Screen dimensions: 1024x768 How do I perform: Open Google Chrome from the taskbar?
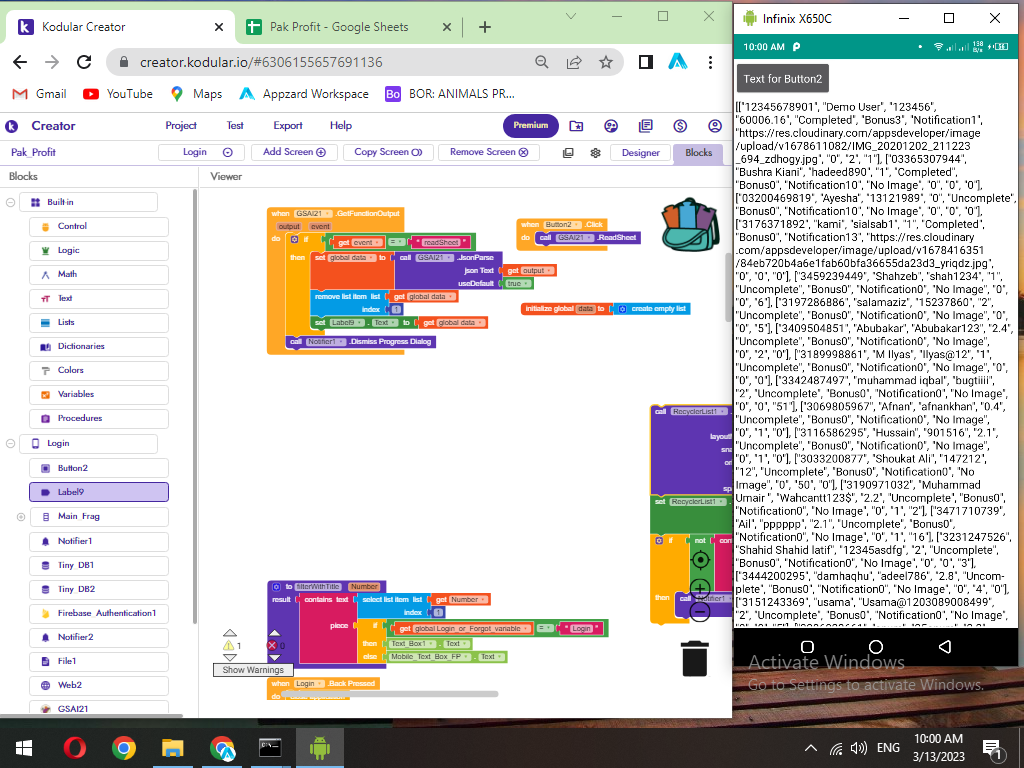point(124,747)
